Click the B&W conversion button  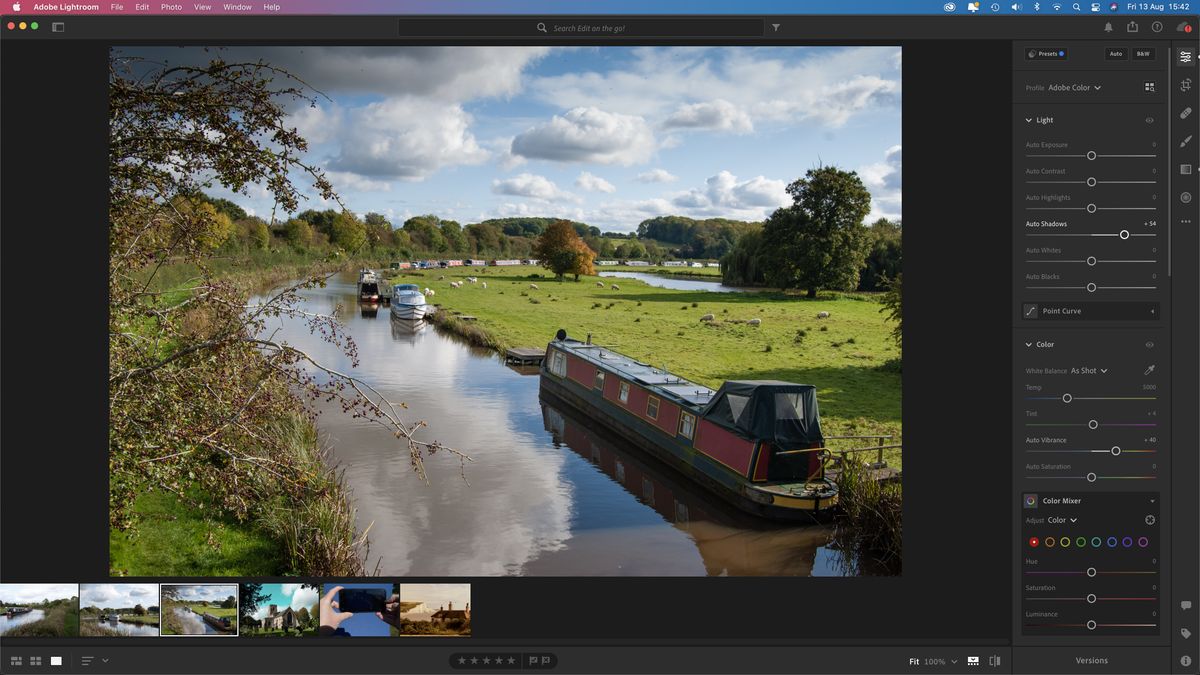pyautogui.click(x=1143, y=53)
